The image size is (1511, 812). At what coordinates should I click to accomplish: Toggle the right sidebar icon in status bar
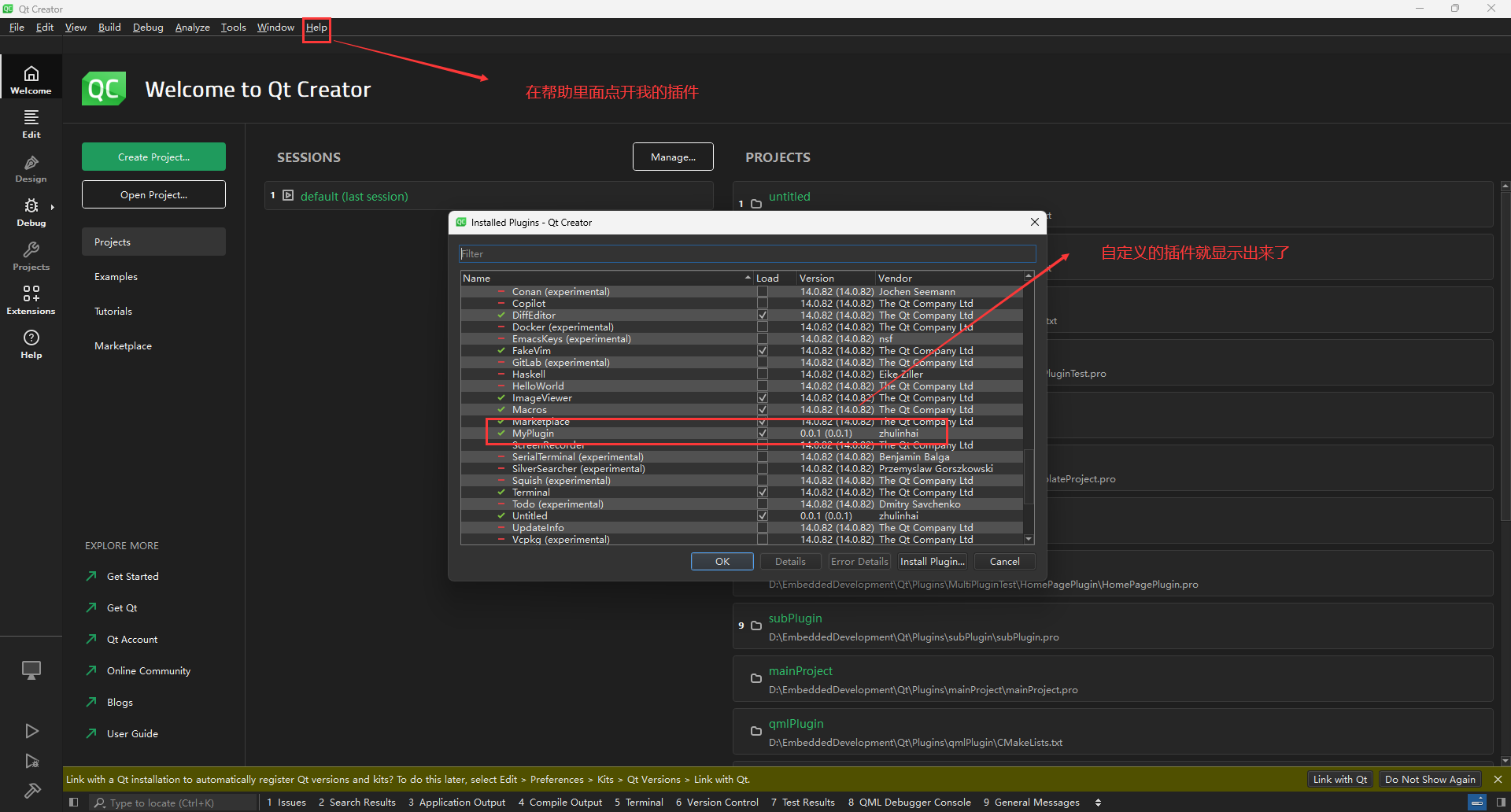coord(1501,802)
